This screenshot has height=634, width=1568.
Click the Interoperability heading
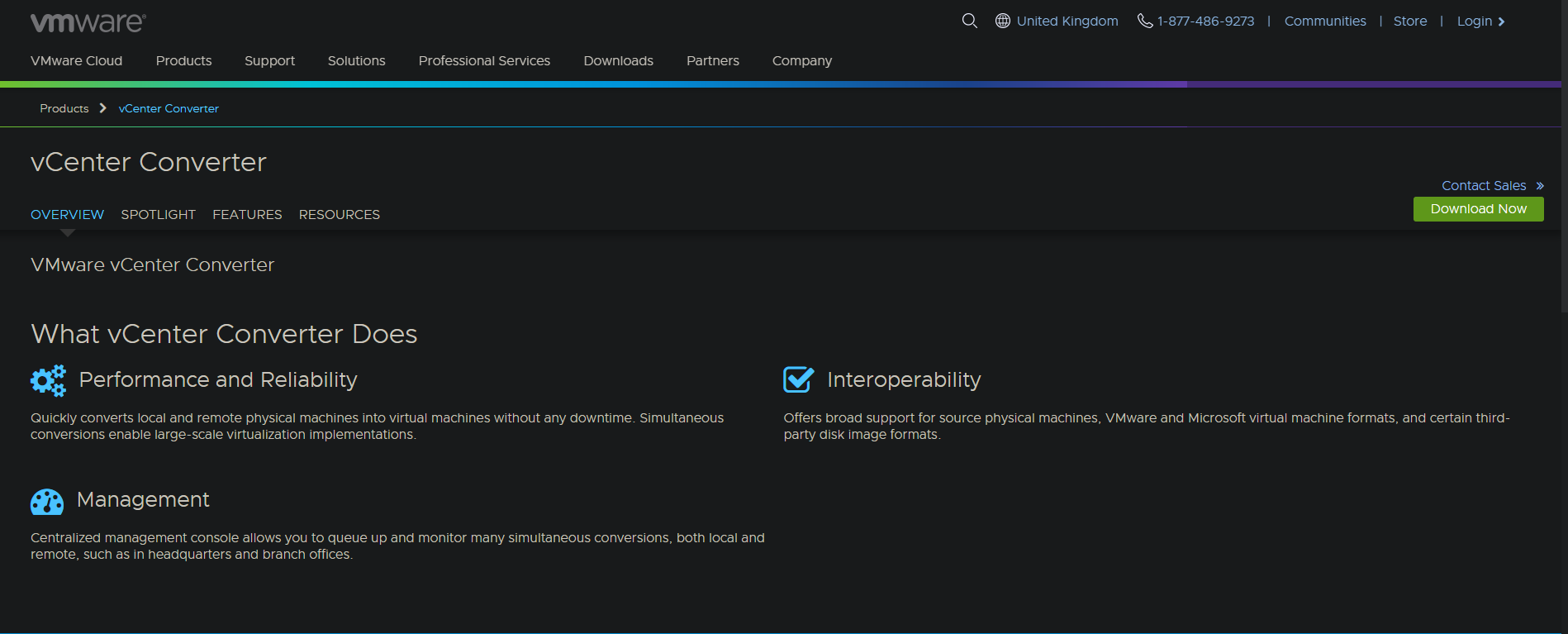point(904,379)
